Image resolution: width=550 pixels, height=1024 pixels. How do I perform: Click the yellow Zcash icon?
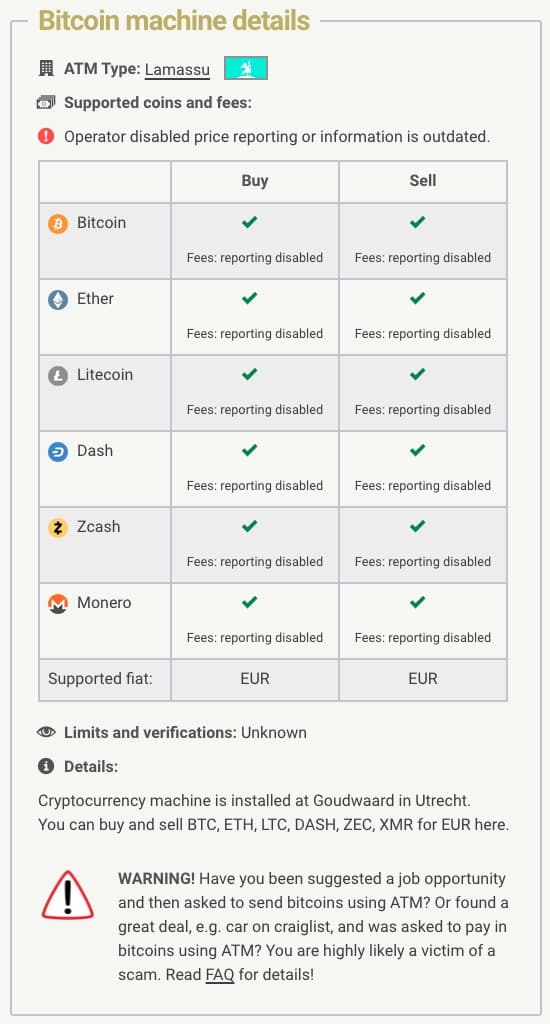pos(58,528)
